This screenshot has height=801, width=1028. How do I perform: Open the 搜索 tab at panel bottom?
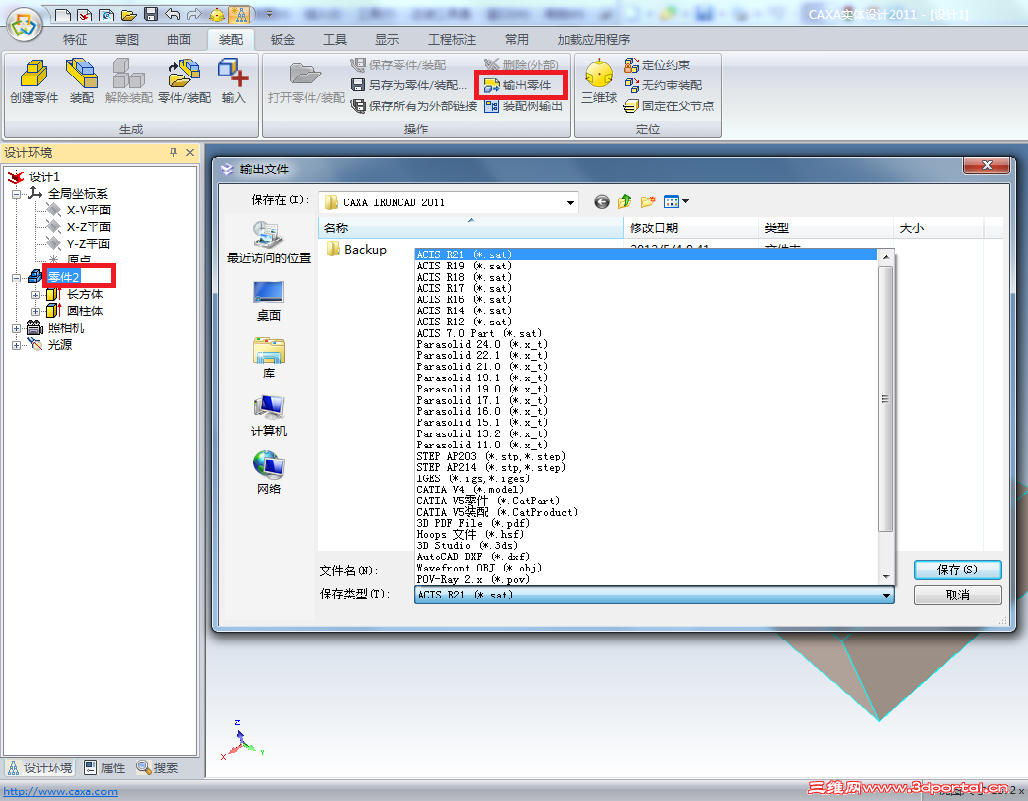point(157,768)
